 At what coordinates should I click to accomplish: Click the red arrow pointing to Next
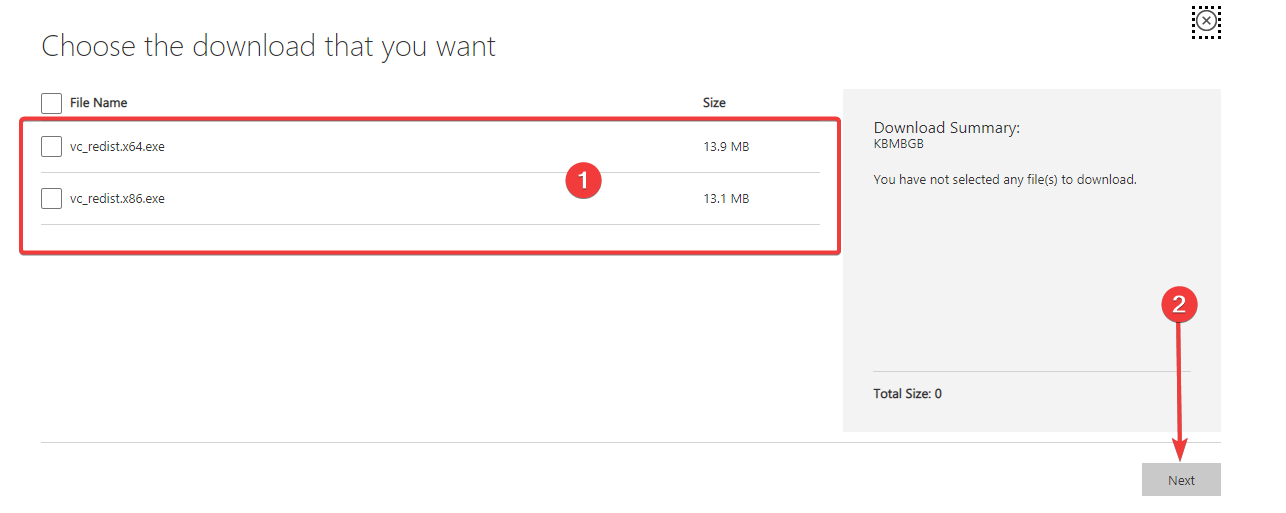click(1180, 390)
